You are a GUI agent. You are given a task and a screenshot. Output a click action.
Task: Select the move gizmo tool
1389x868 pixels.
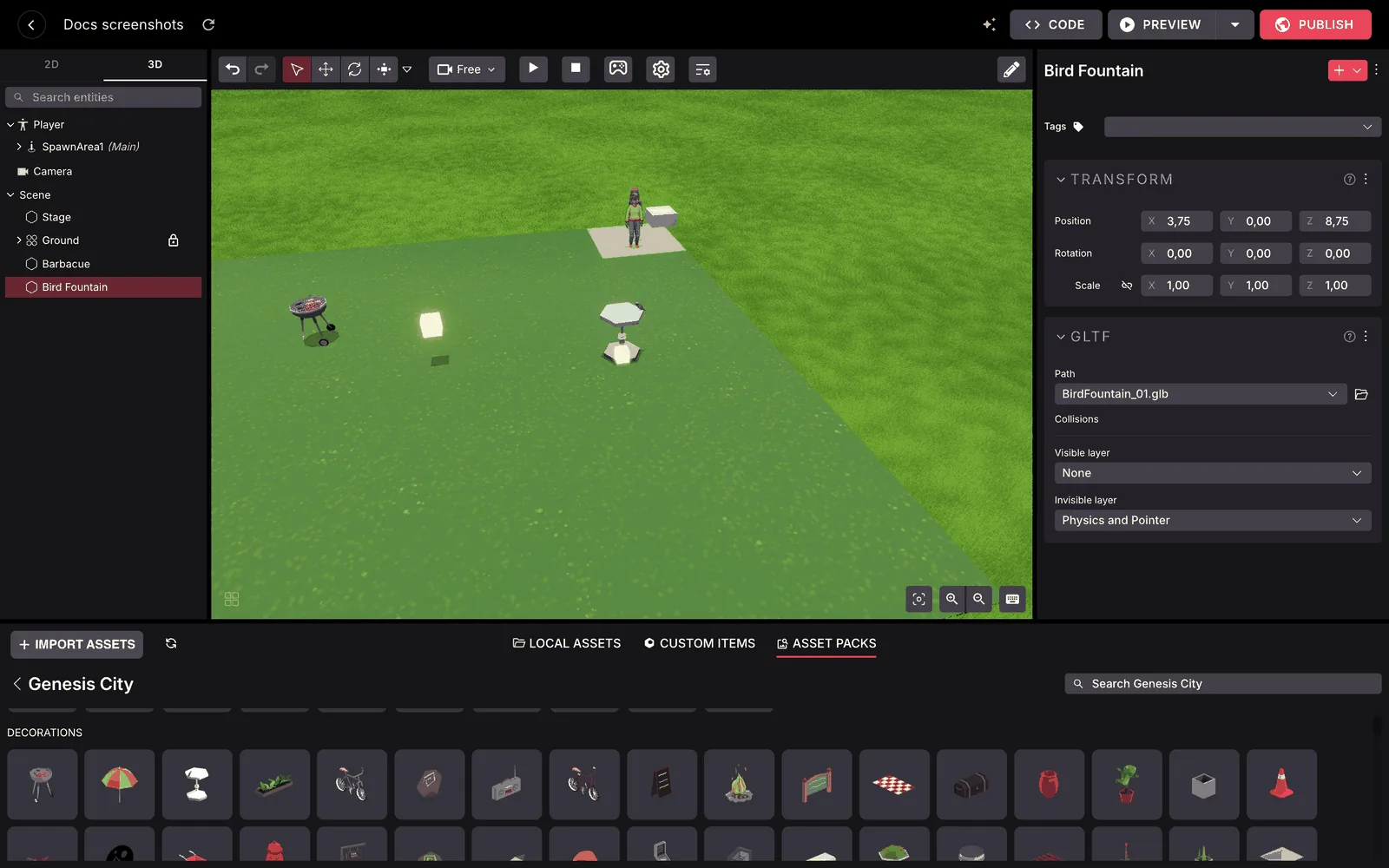tap(326, 69)
